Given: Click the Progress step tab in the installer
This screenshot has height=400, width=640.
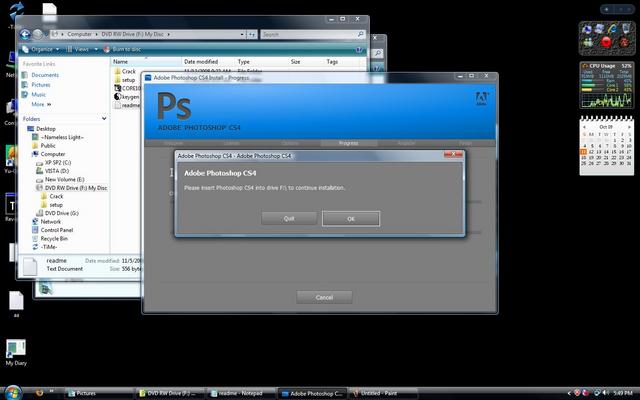Looking at the screenshot, I should click(x=348, y=143).
